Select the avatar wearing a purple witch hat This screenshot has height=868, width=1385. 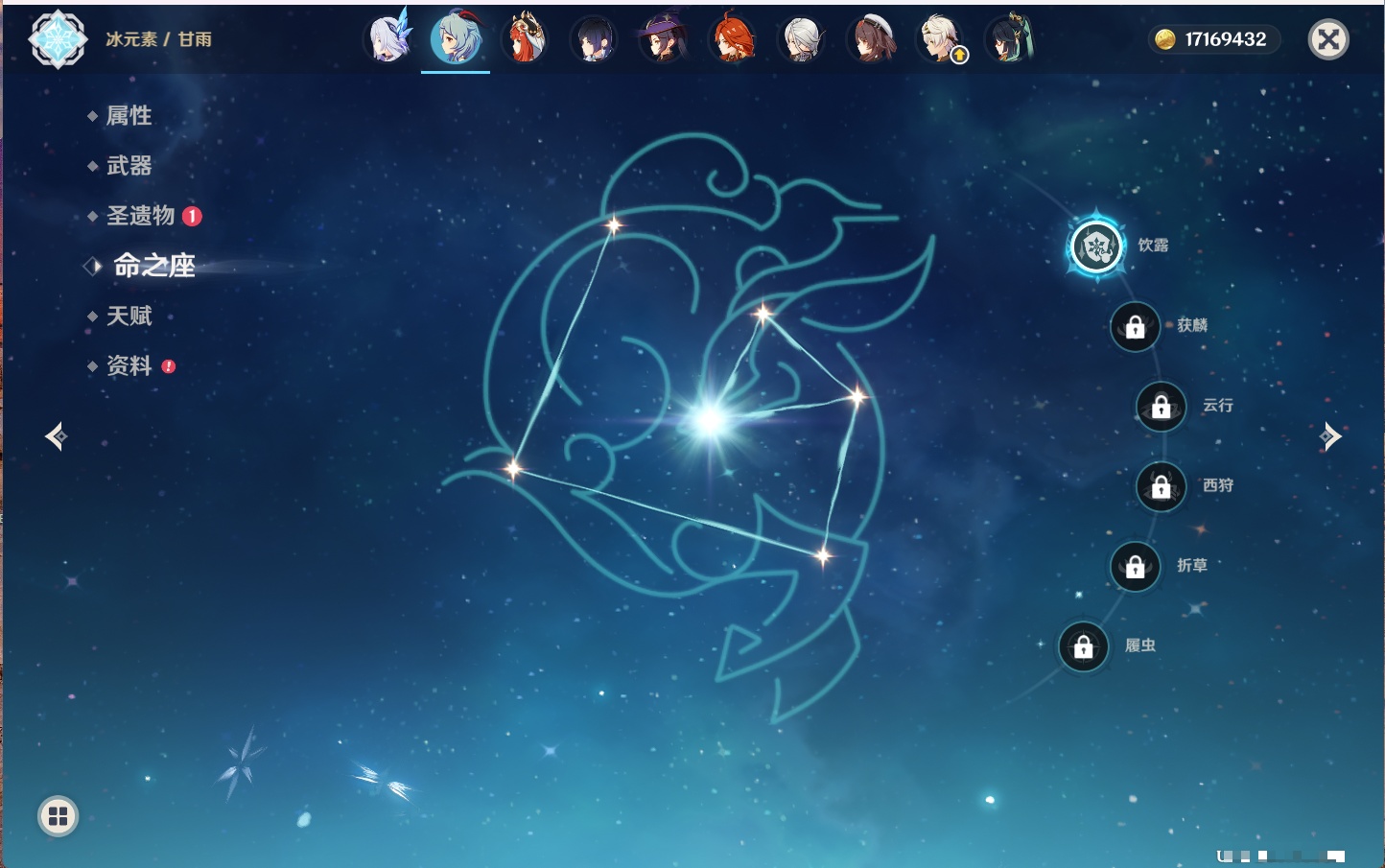(663, 39)
